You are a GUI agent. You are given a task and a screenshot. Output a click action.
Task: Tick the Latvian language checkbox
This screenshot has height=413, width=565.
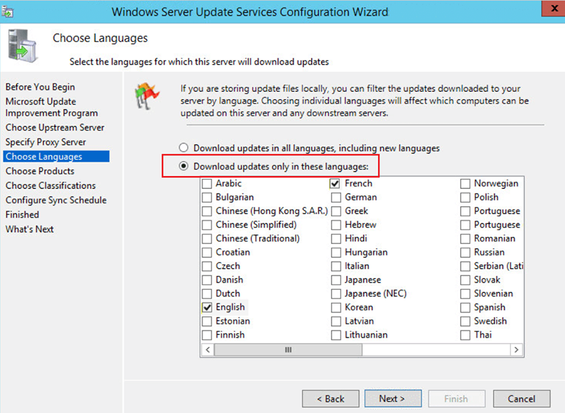pos(336,321)
